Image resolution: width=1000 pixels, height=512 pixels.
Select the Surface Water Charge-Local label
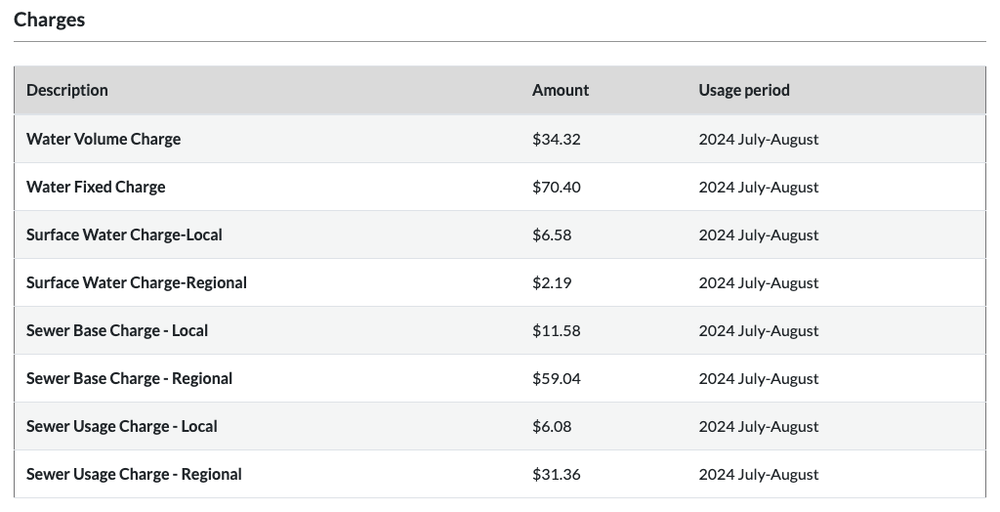click(x=124, y=235)
